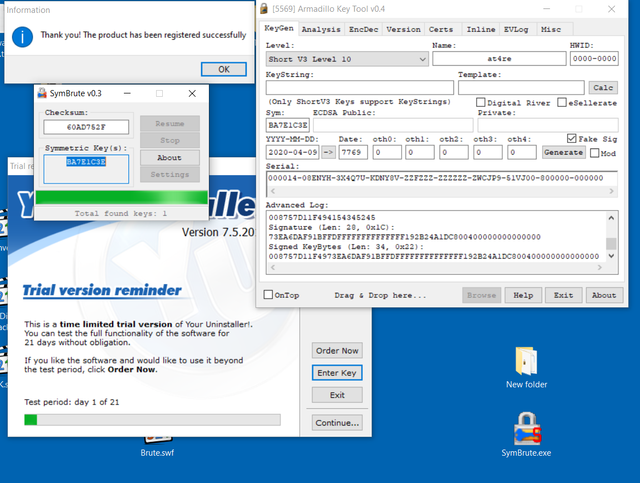
Task: Open the Version tab
Action: (x=403, y=29)
